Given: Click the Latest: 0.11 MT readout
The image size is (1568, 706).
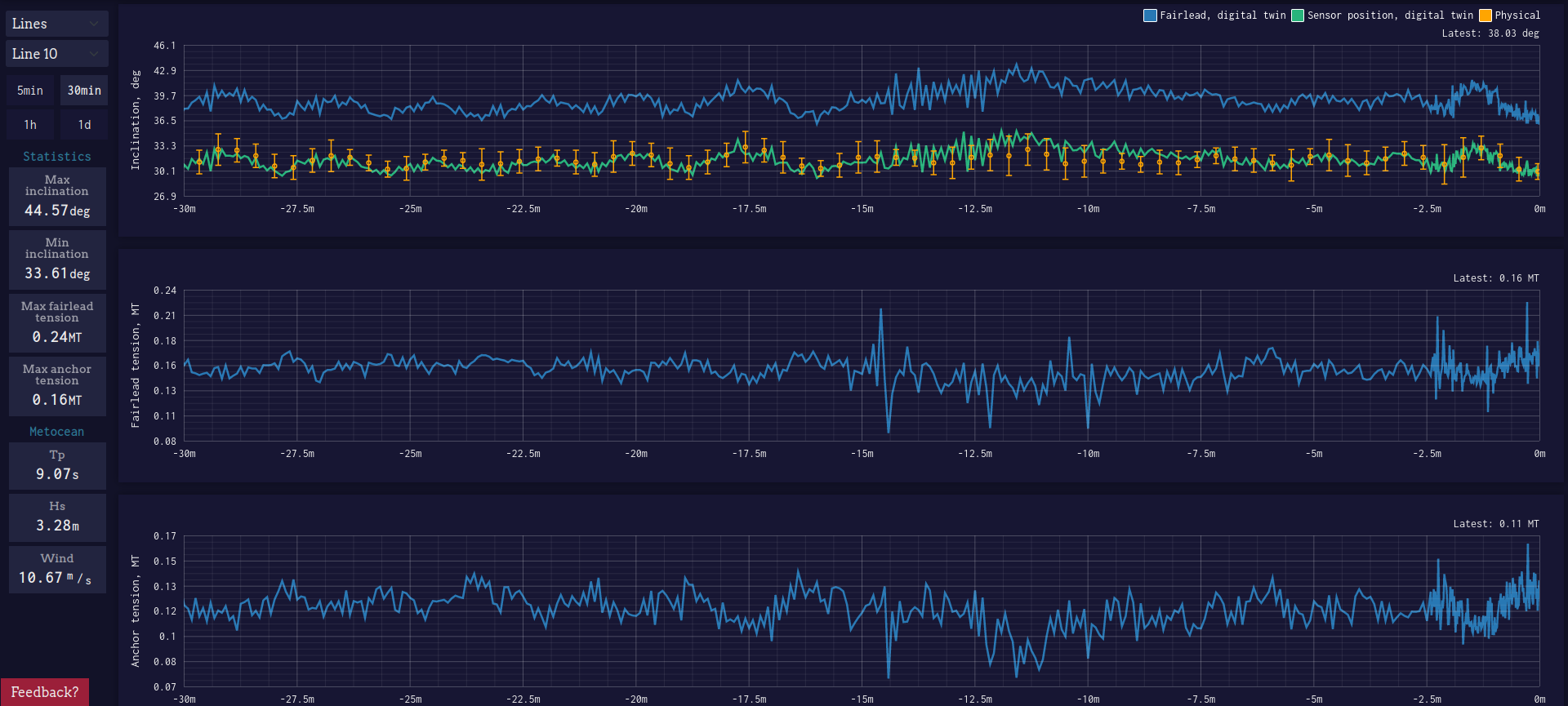Looking at the screenshot, I should pyautogui.click(x=1495, y=524).
